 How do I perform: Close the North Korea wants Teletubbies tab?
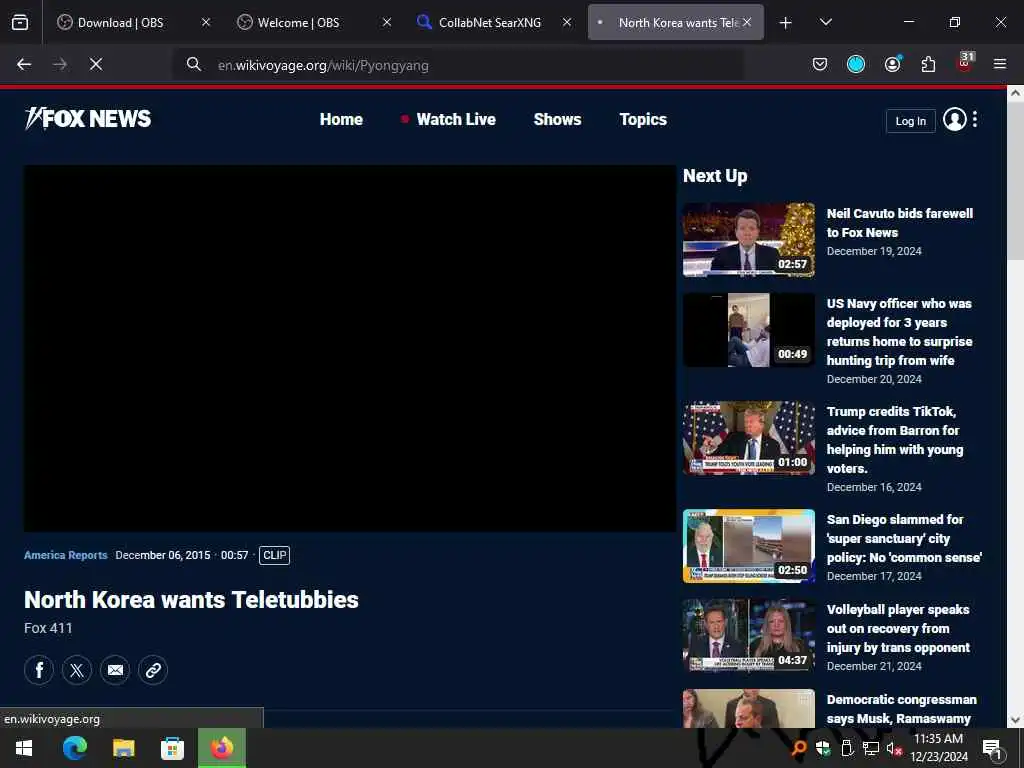[747, 22]
